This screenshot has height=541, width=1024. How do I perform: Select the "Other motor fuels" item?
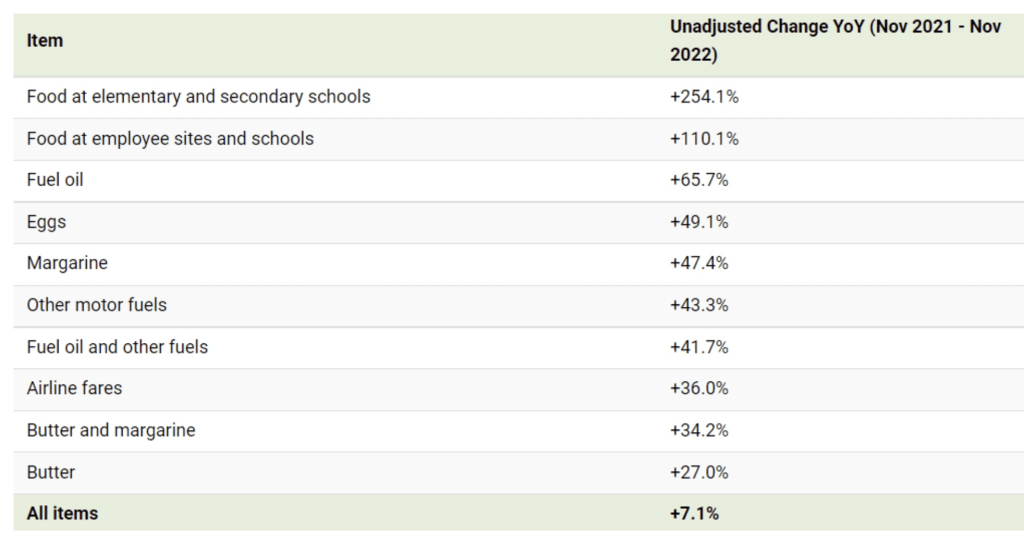[96, 305]
